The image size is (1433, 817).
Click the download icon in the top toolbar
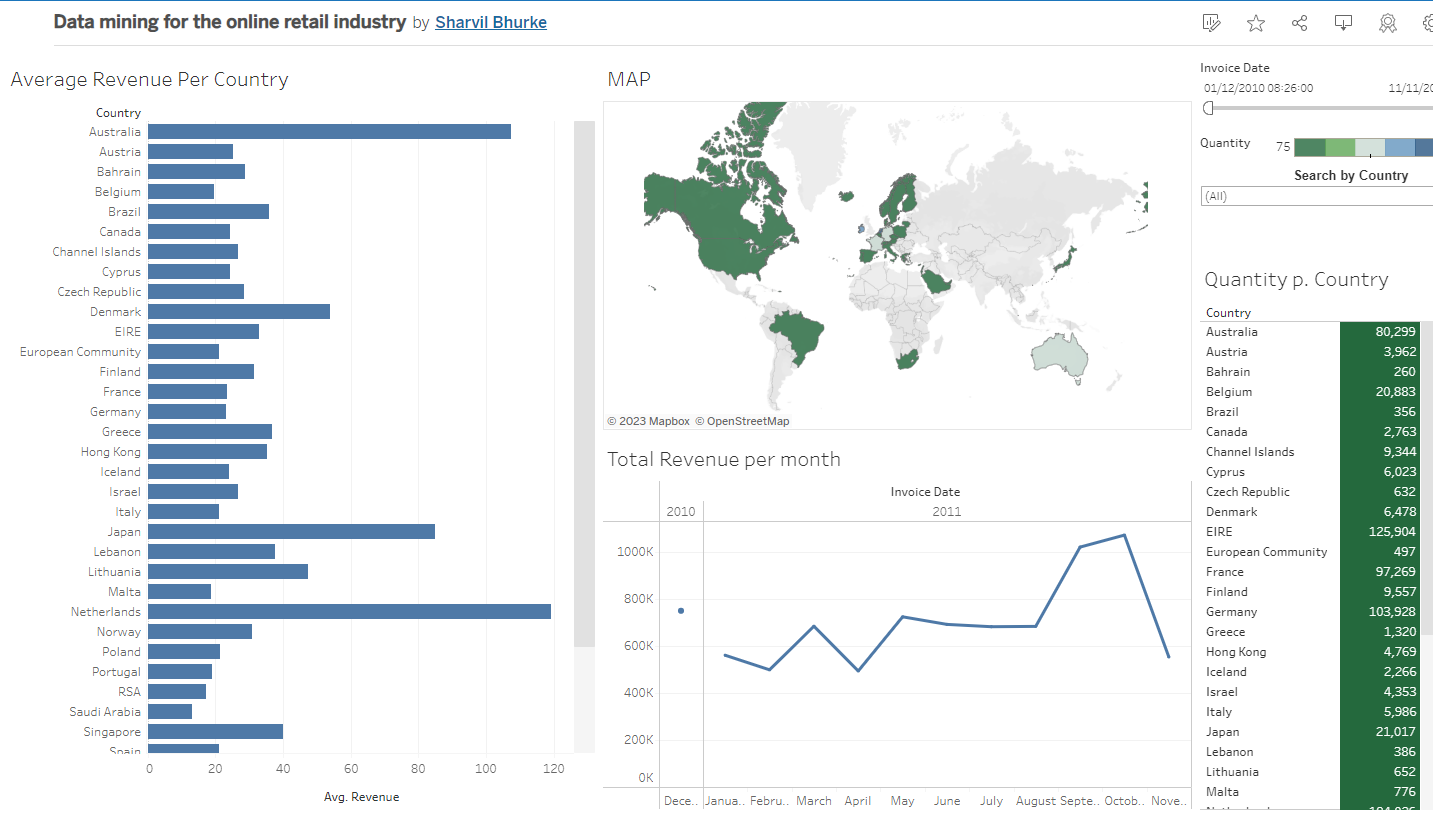[1344, 23]
